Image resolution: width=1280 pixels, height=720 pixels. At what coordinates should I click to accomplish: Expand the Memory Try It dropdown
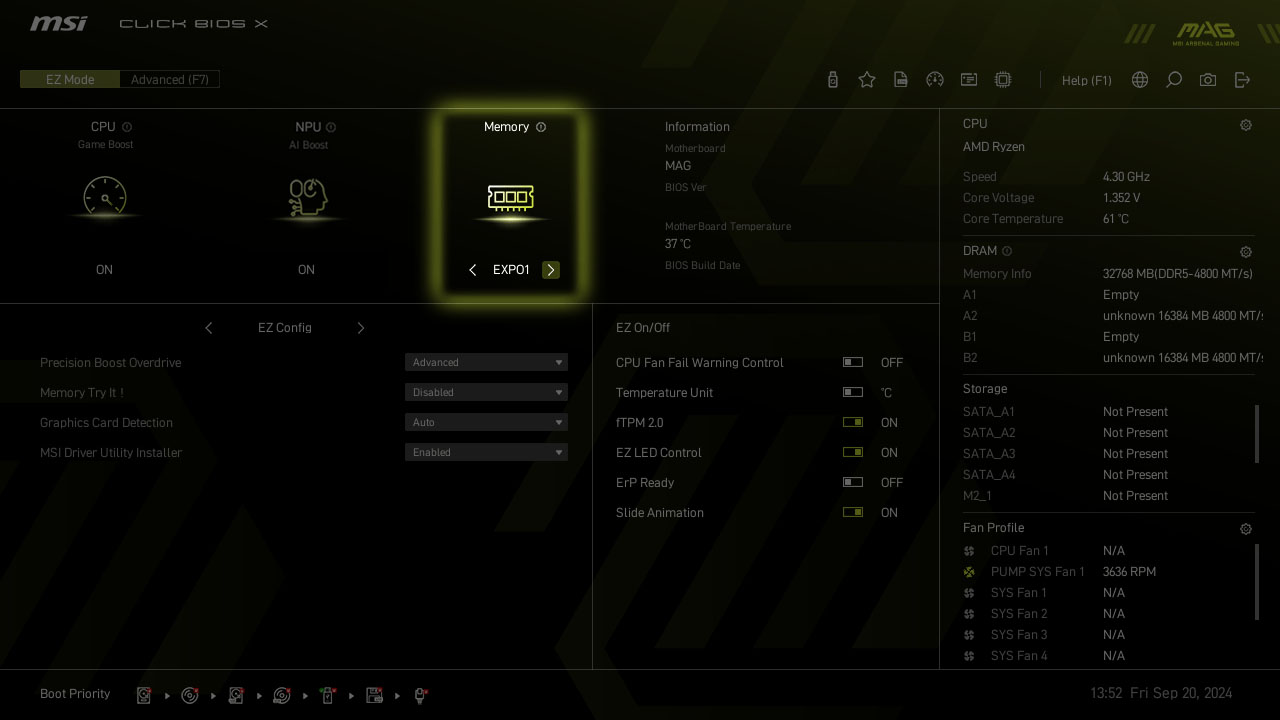(486, 393)
